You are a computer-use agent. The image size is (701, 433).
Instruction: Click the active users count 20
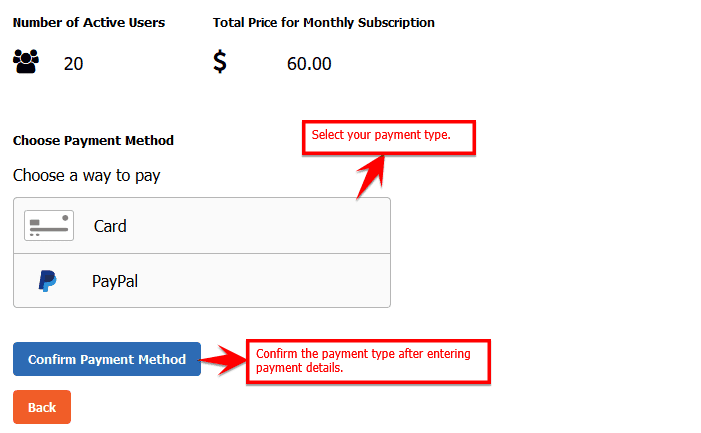point(73,64)
